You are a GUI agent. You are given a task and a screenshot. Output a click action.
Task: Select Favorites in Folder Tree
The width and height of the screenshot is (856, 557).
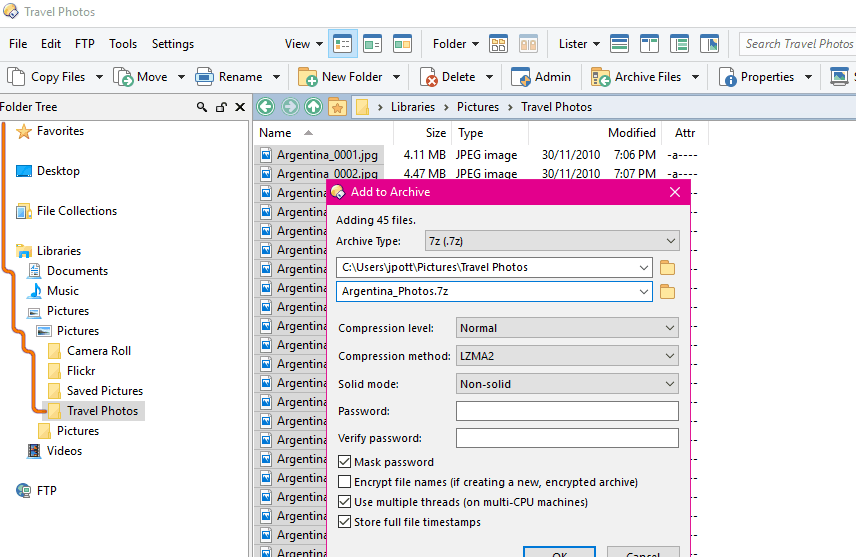[60, 131]
